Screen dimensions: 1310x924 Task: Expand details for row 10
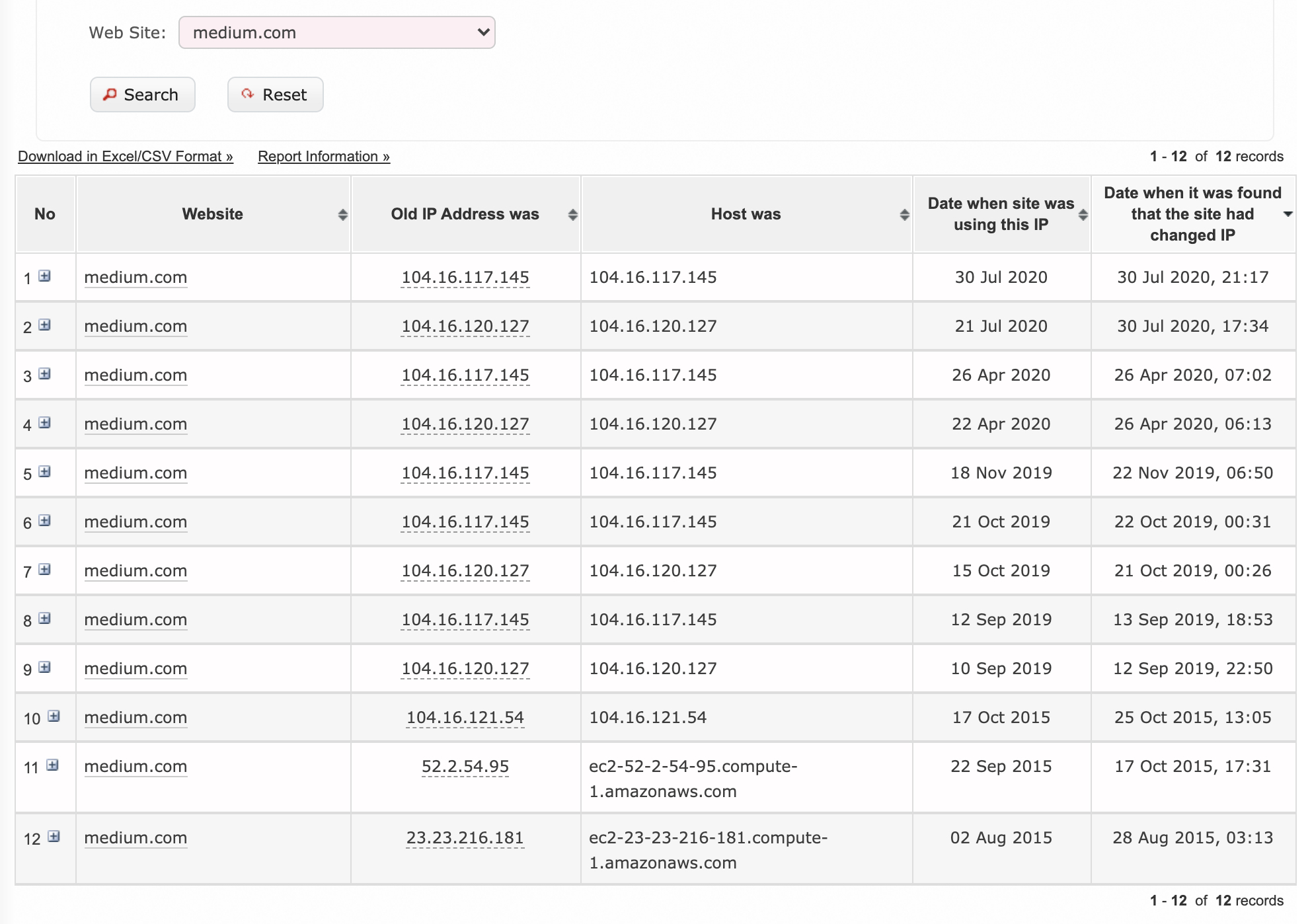(x=54, y=716)
